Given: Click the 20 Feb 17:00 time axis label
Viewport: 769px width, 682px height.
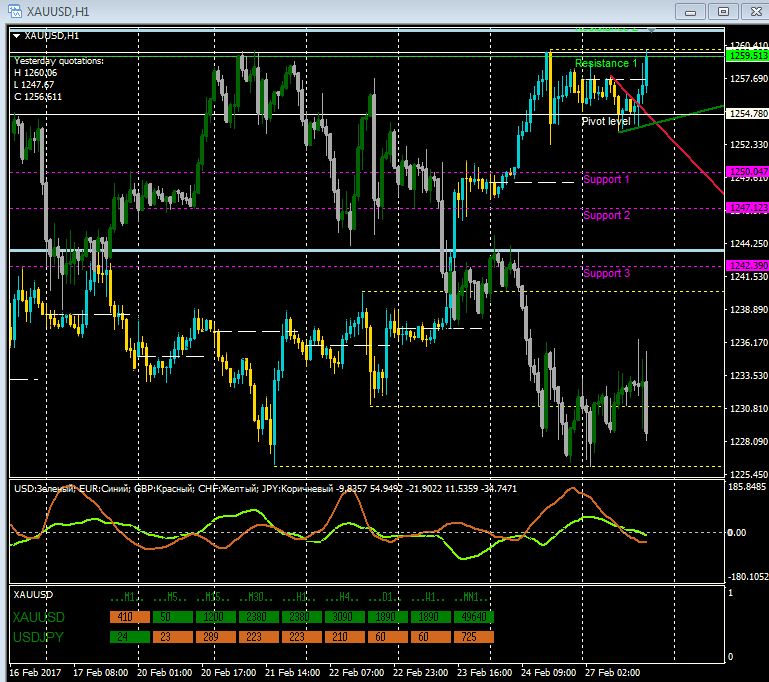Looking at the screenshot, I should [229, 672].
